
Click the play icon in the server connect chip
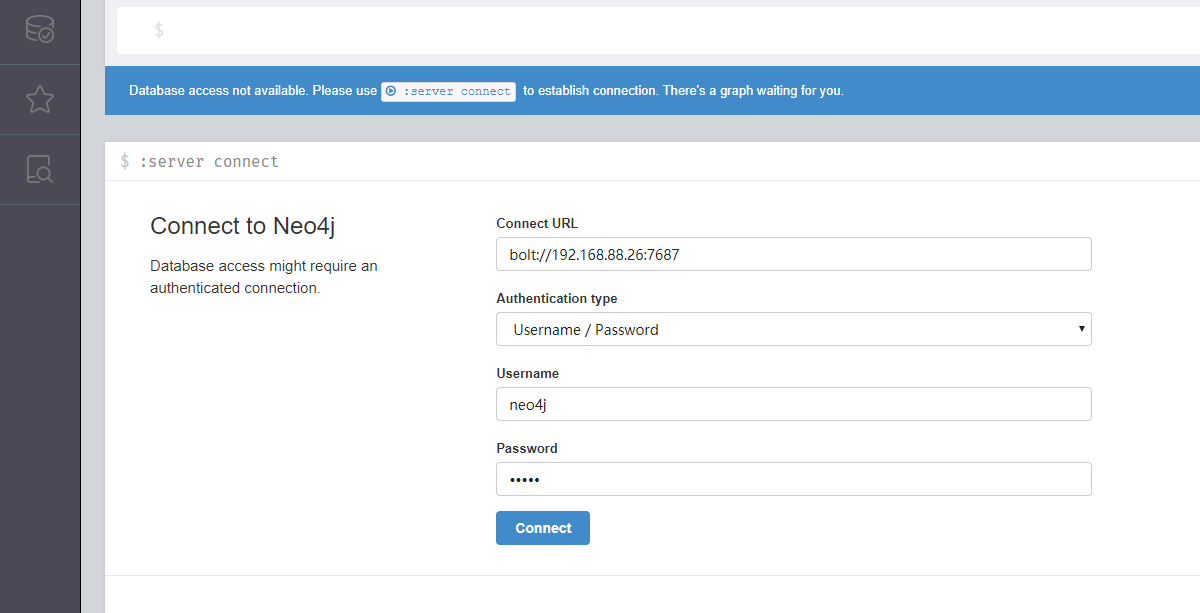[391, 91]
